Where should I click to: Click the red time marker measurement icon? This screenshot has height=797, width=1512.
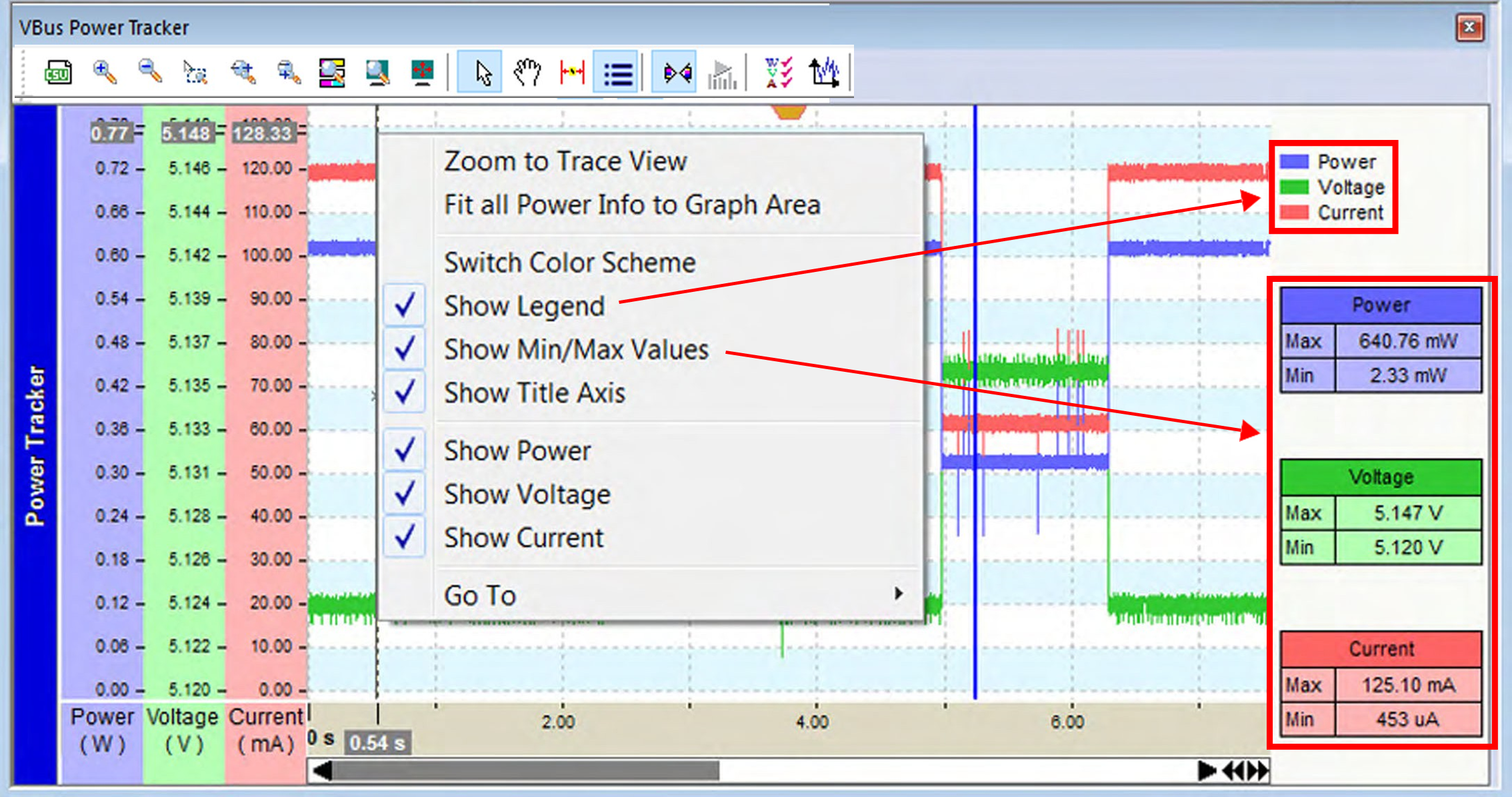(572, 72)
